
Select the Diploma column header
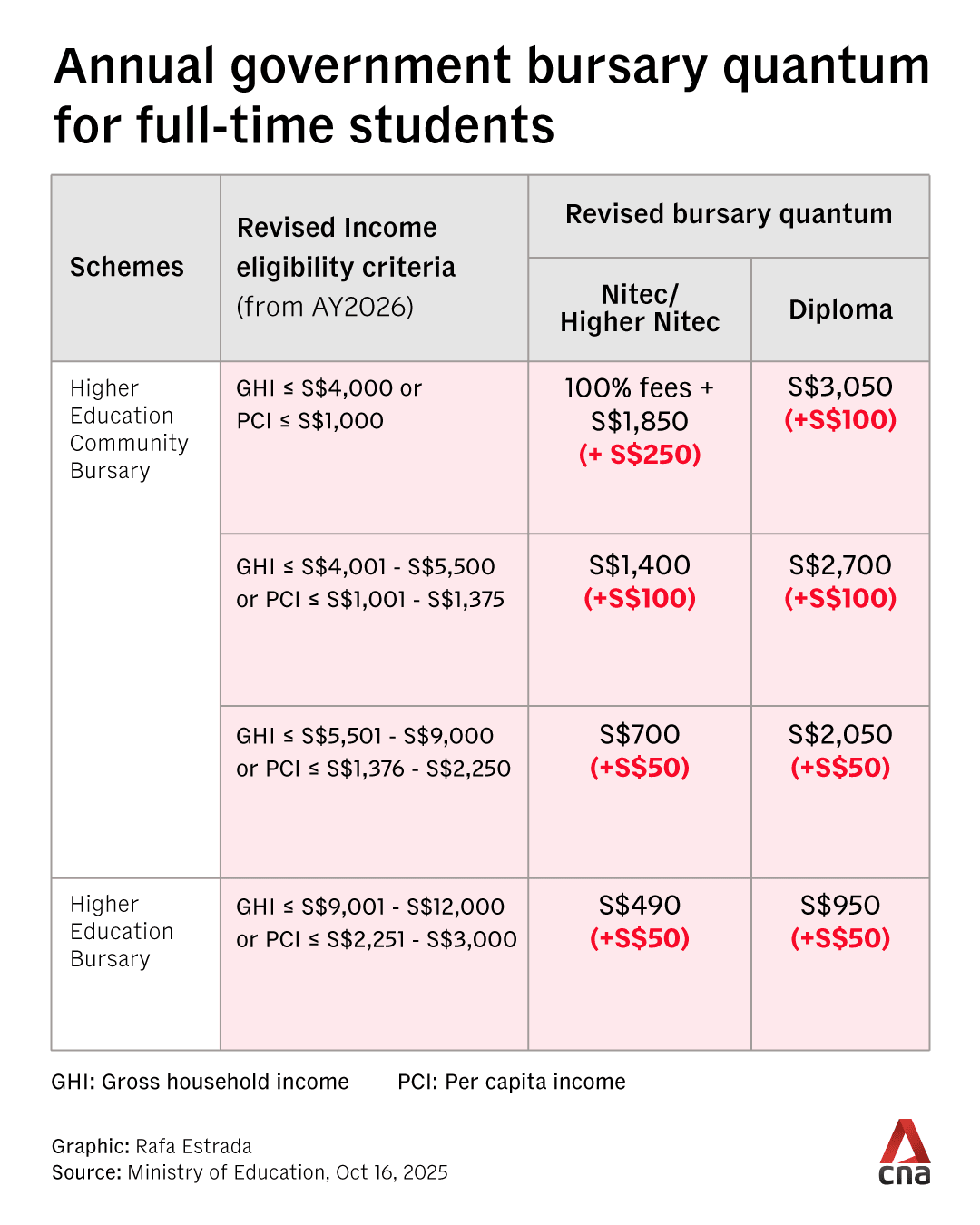click(x=840, y=309)
